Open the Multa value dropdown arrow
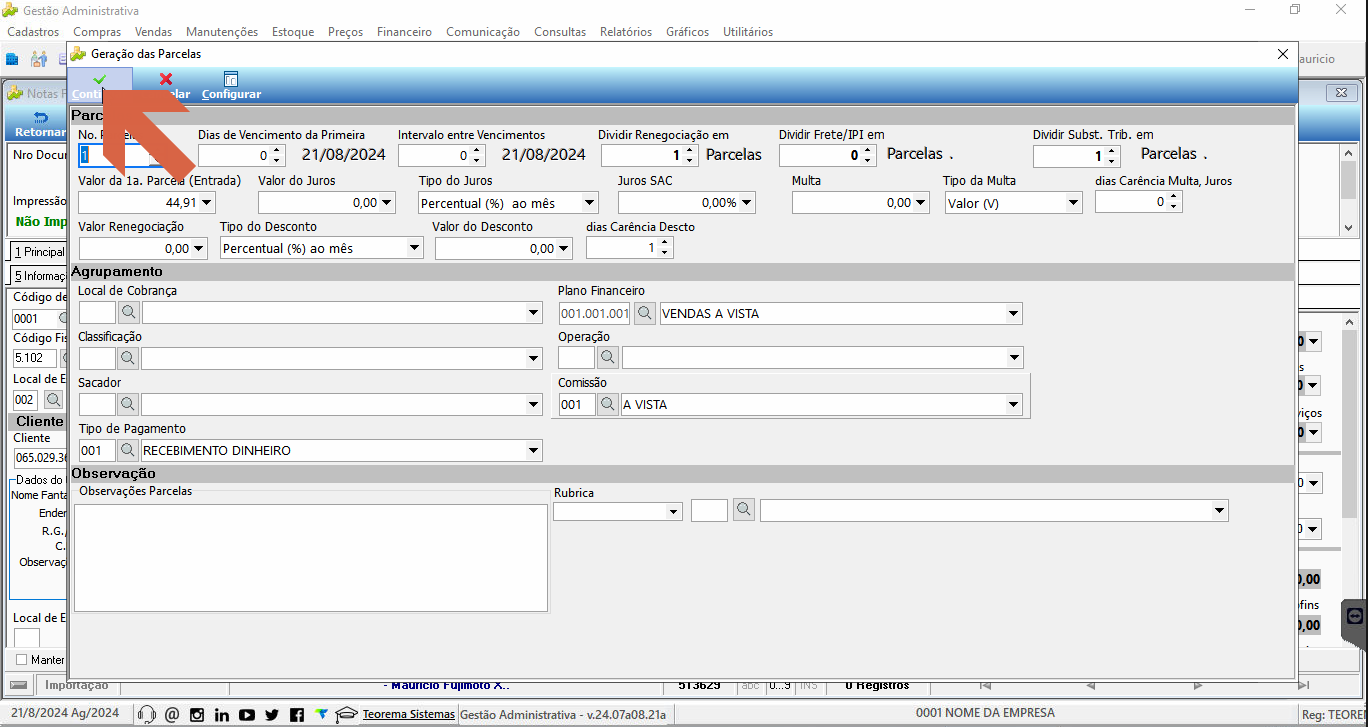Viewport: 1368px width, 727px height. click(920, 202)
